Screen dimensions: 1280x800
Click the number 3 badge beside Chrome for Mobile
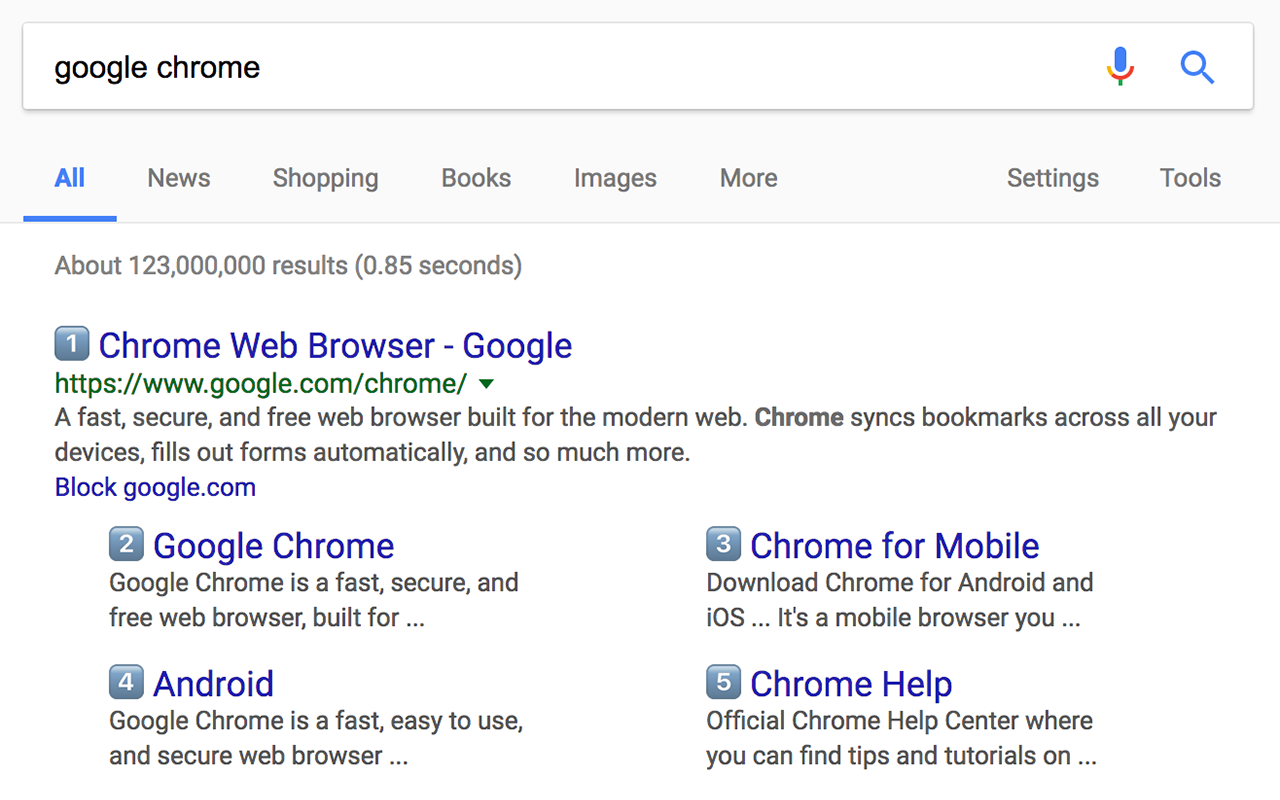(x=724, y=544)
